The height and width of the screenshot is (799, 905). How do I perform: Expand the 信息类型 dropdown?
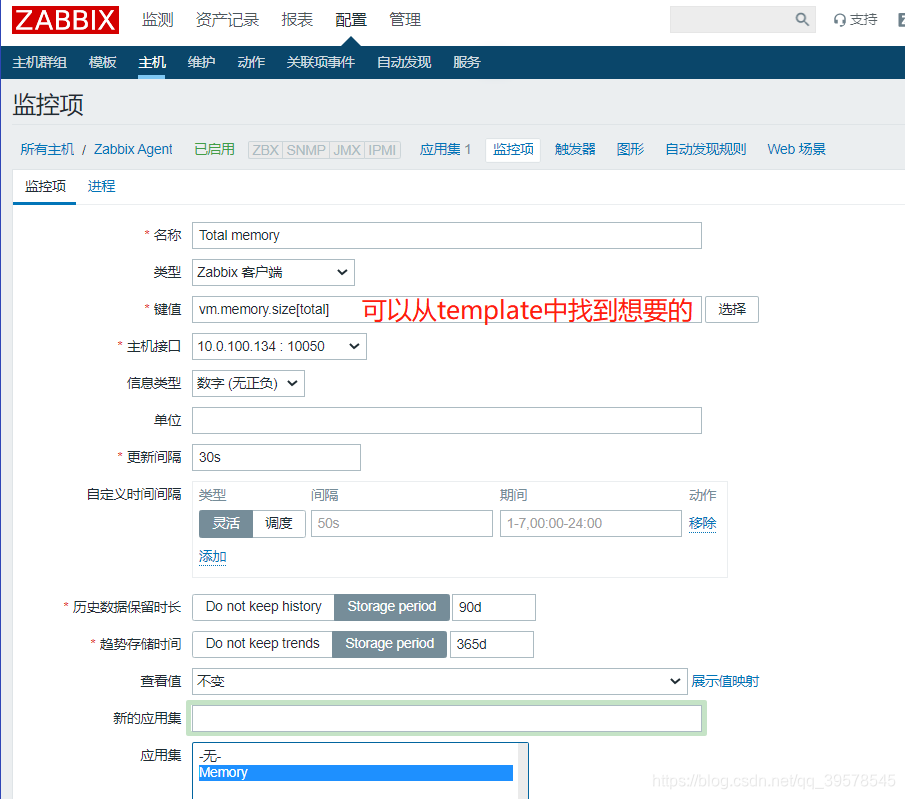tap(248, 383)
